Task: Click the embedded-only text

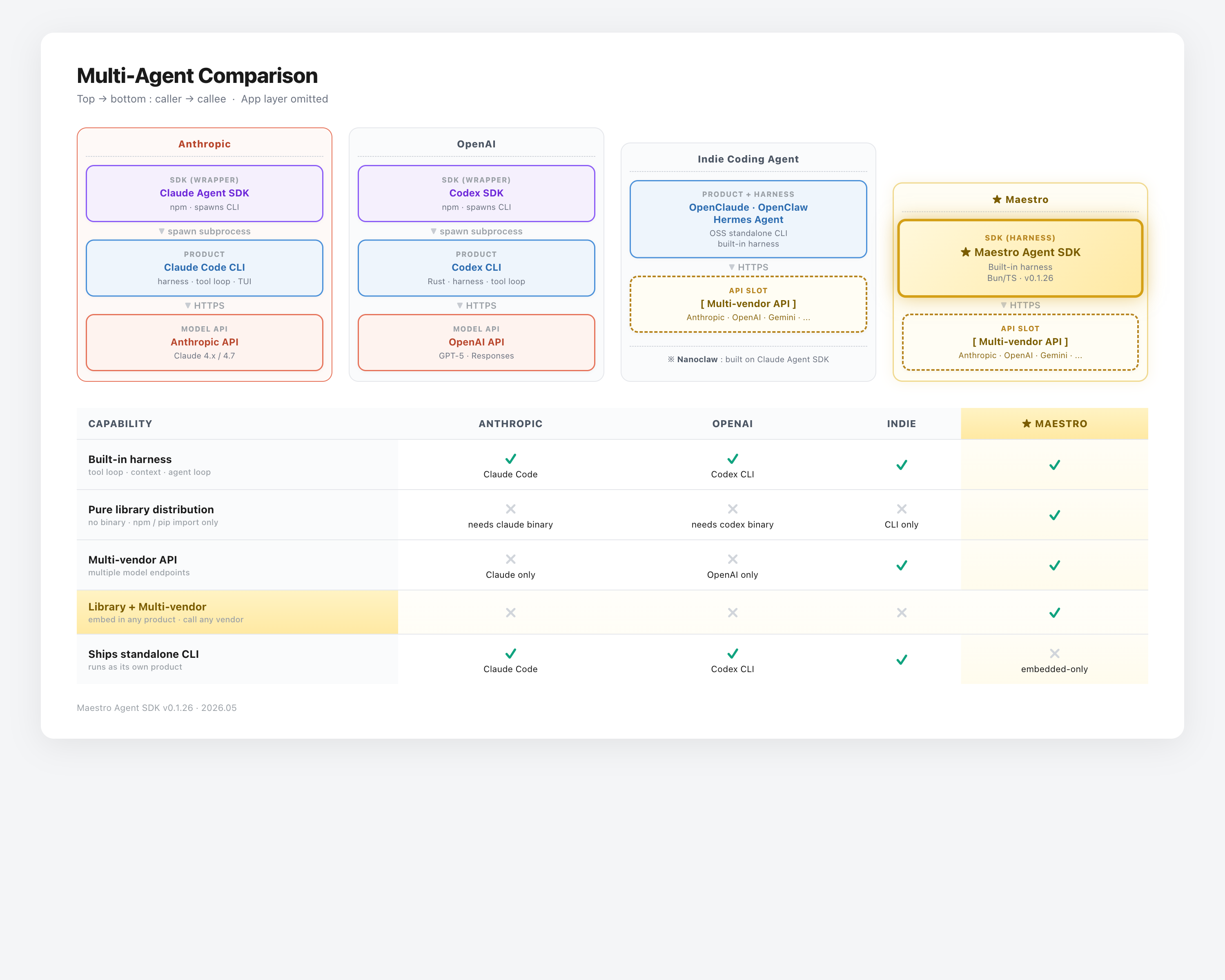Action: point(1055,669)
